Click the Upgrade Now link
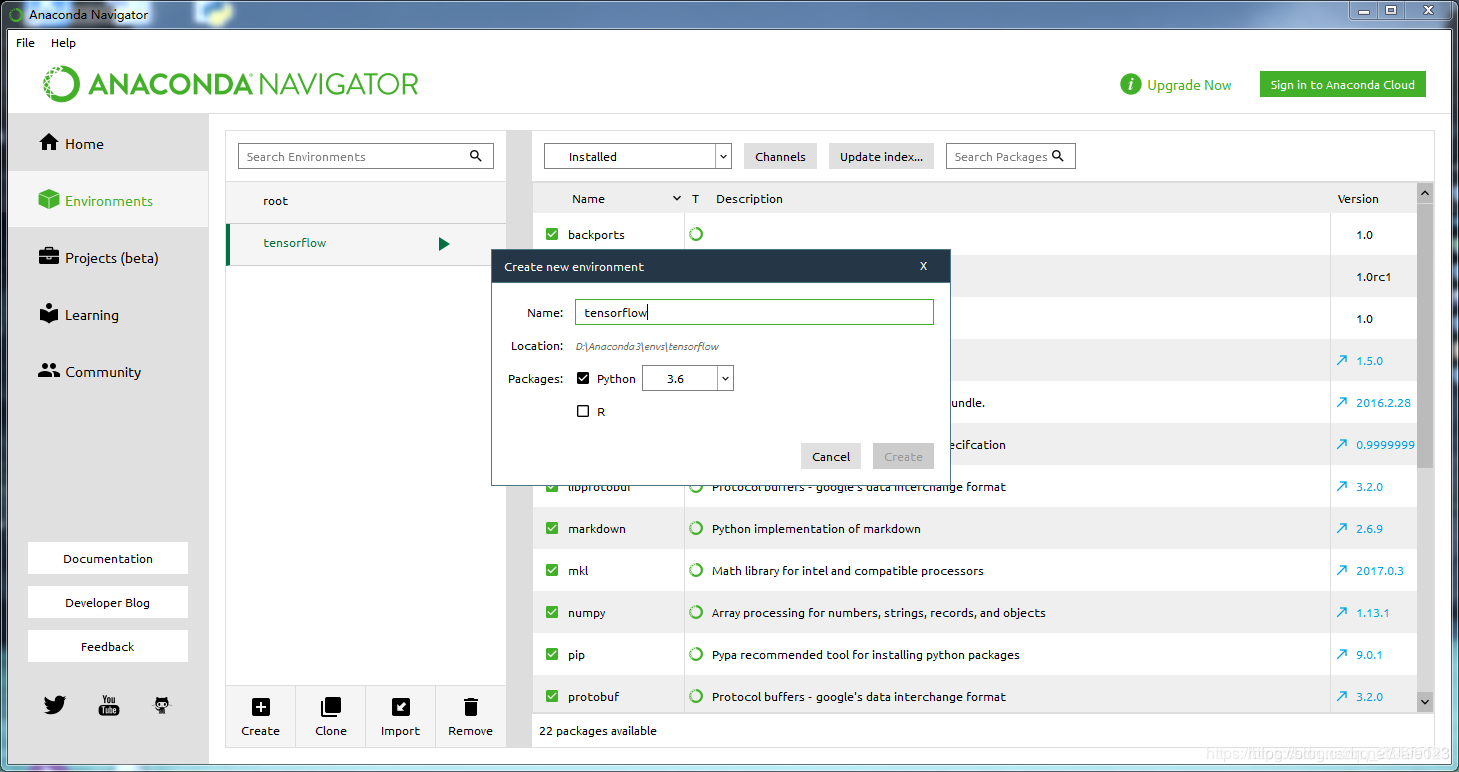This screenshot has width=1459, height=772. pyautogui.click(x=1189, y=85)
